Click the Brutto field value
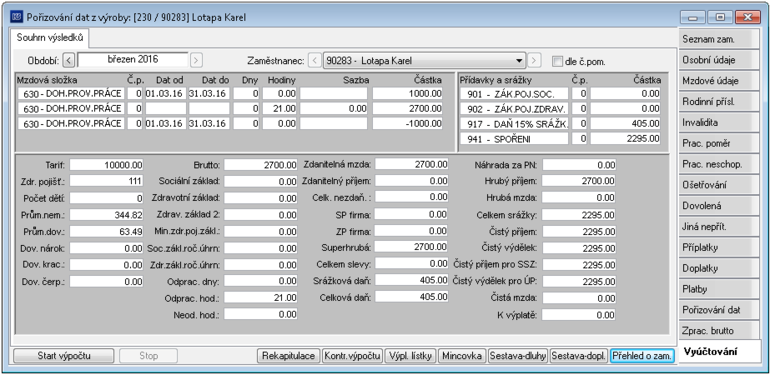Image resolution: width=770 pixels, height=375 pixels. coord(261,165)
